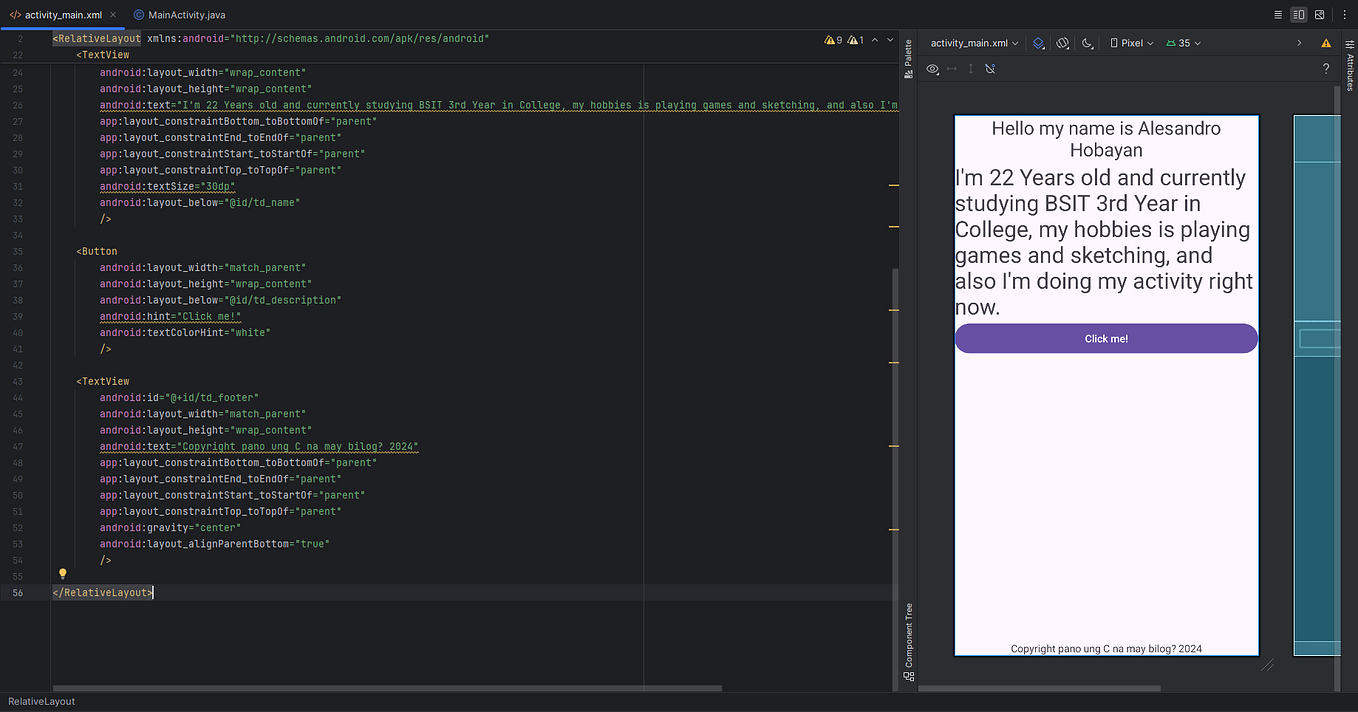Toggle the select-none pointer icon
The width and height of the screenshot is (1358, 712).
989,68
